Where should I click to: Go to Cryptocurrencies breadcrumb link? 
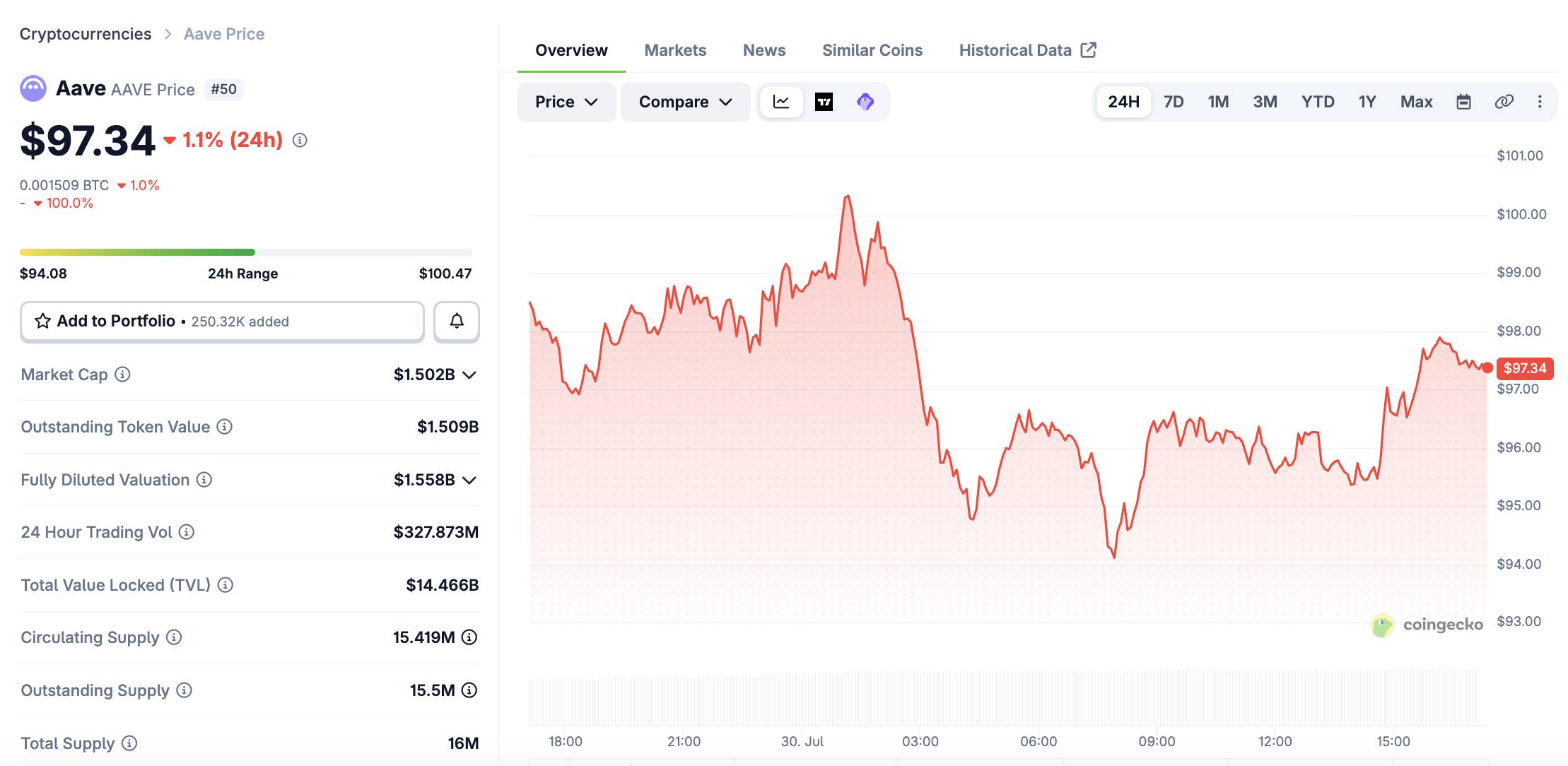click(x=86, y=34)
